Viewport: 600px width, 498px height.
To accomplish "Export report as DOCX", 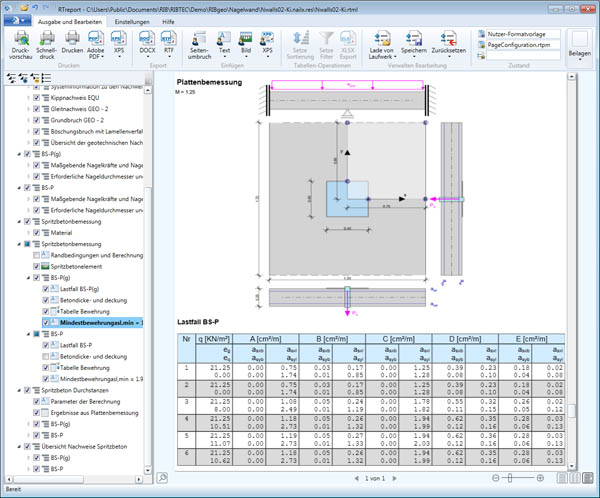I will click(147, 45).
